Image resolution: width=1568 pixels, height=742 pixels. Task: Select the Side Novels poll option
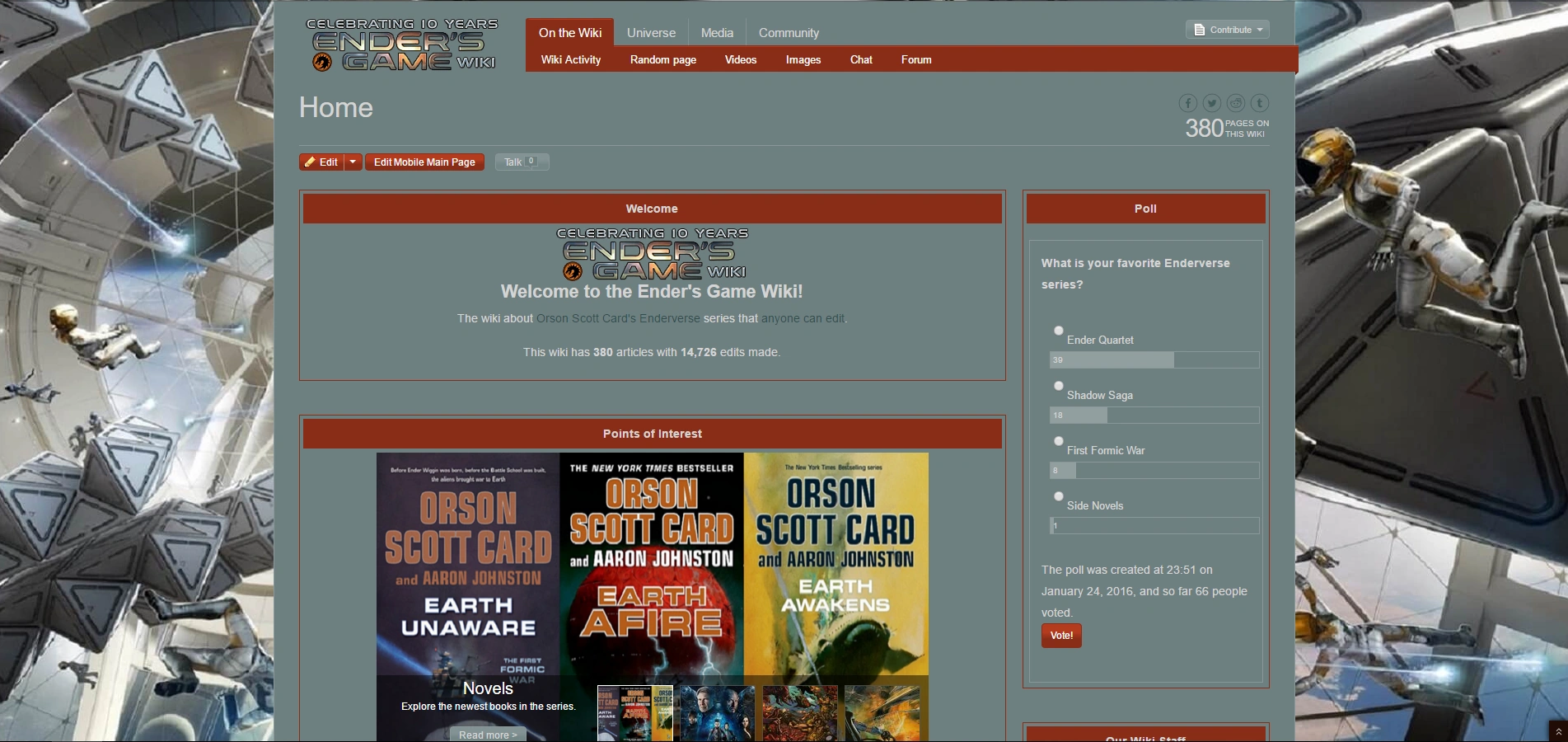coord(1059,496)
